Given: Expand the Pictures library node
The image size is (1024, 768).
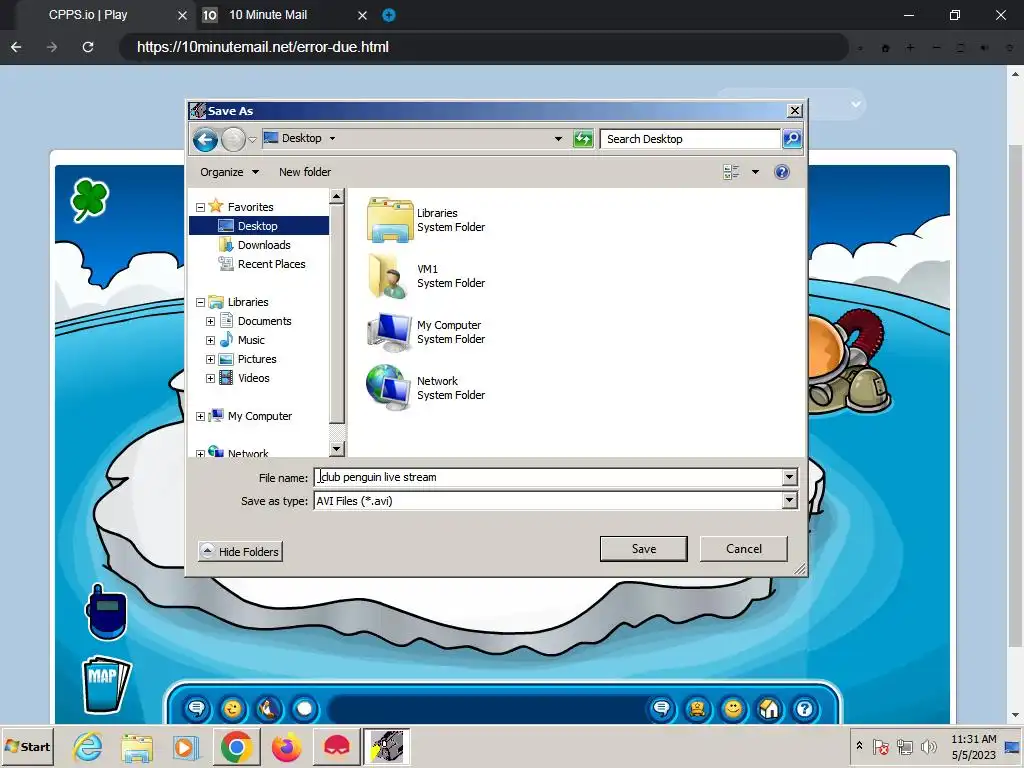Looking at the screenshot, I should pos(210,359).
